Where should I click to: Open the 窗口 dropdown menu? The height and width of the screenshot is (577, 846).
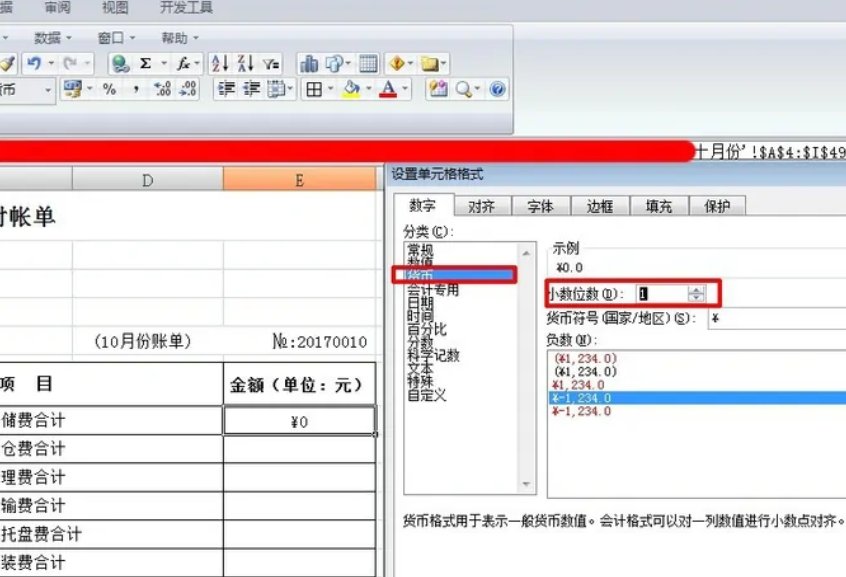[116, 38]
